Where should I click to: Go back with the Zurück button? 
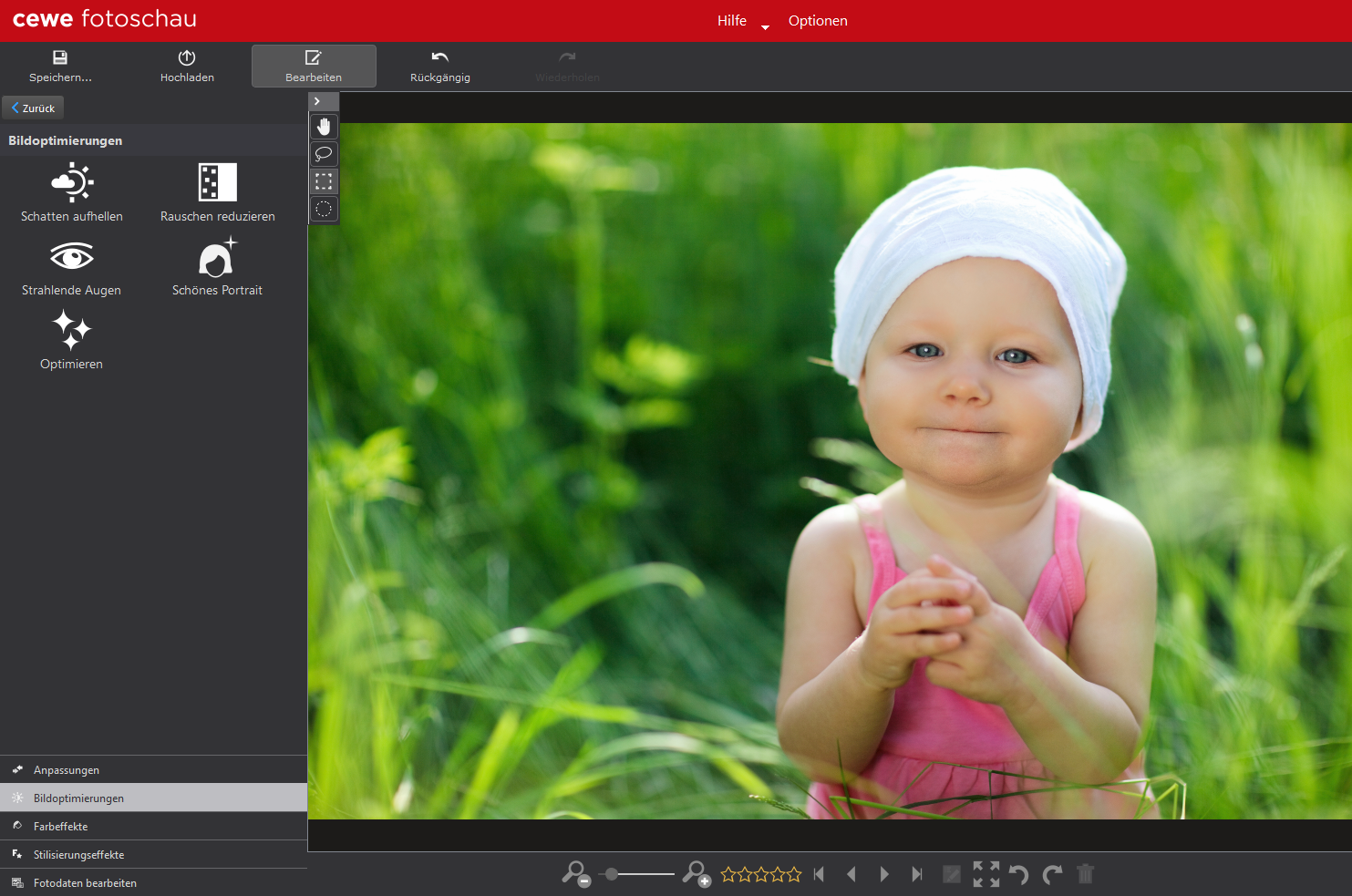coord(33,108)
